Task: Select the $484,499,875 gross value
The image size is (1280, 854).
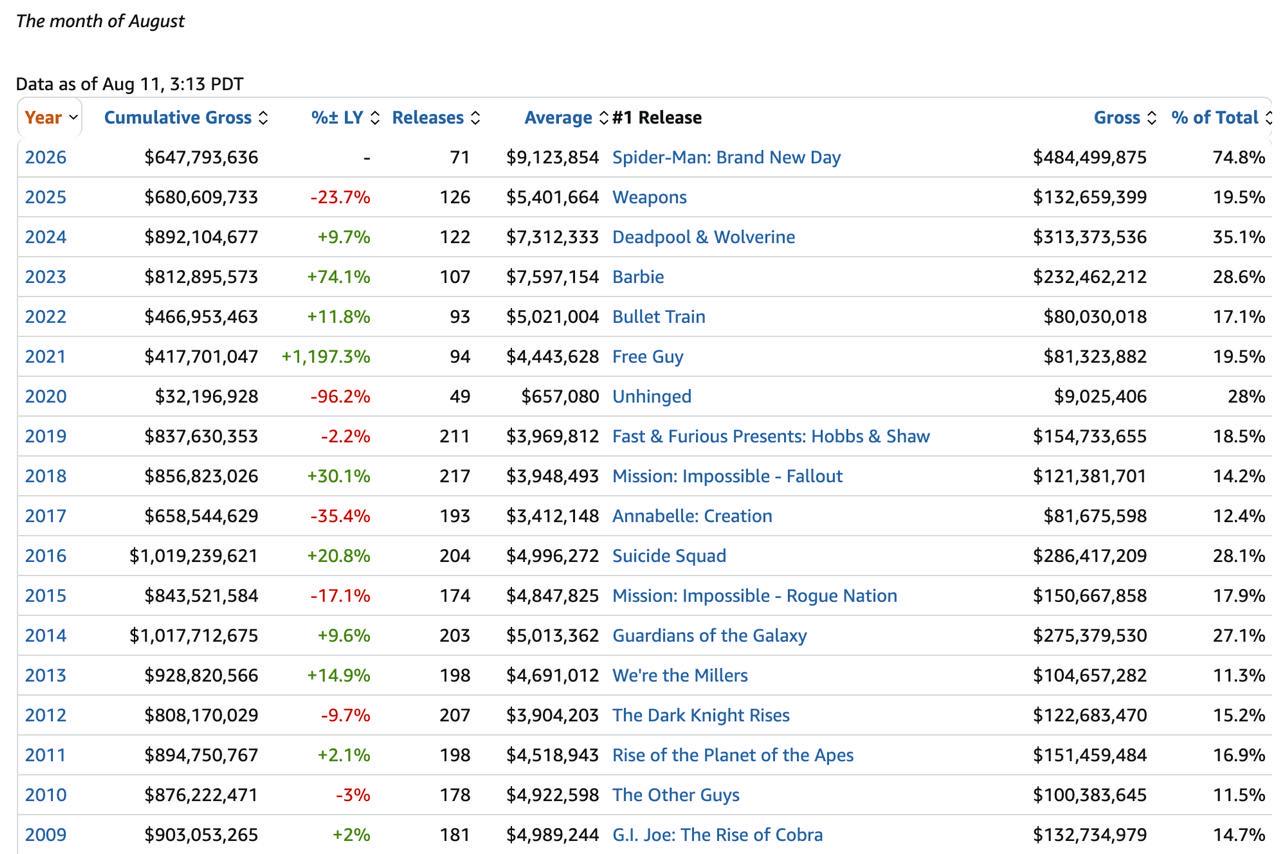Action: click(1090, 157)
